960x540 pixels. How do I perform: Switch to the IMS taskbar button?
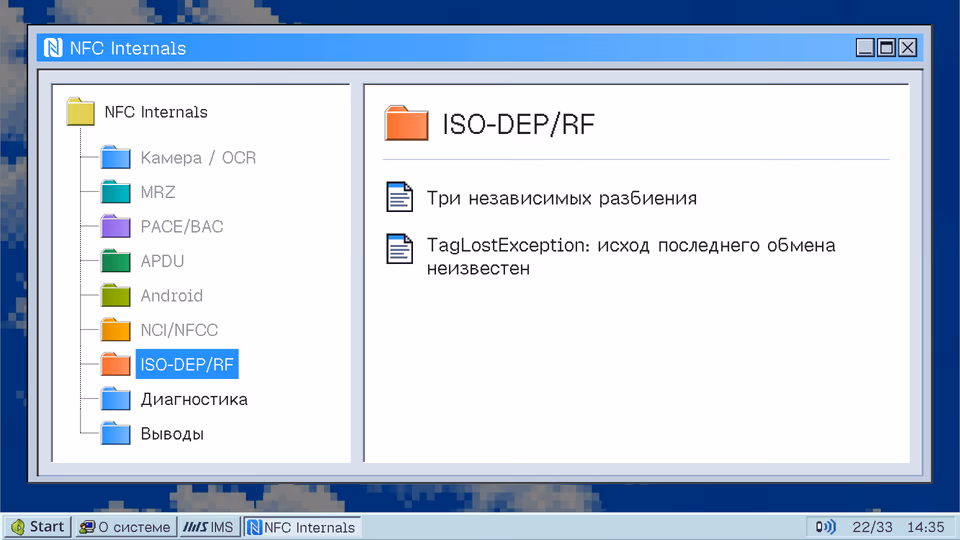[209, 527]
